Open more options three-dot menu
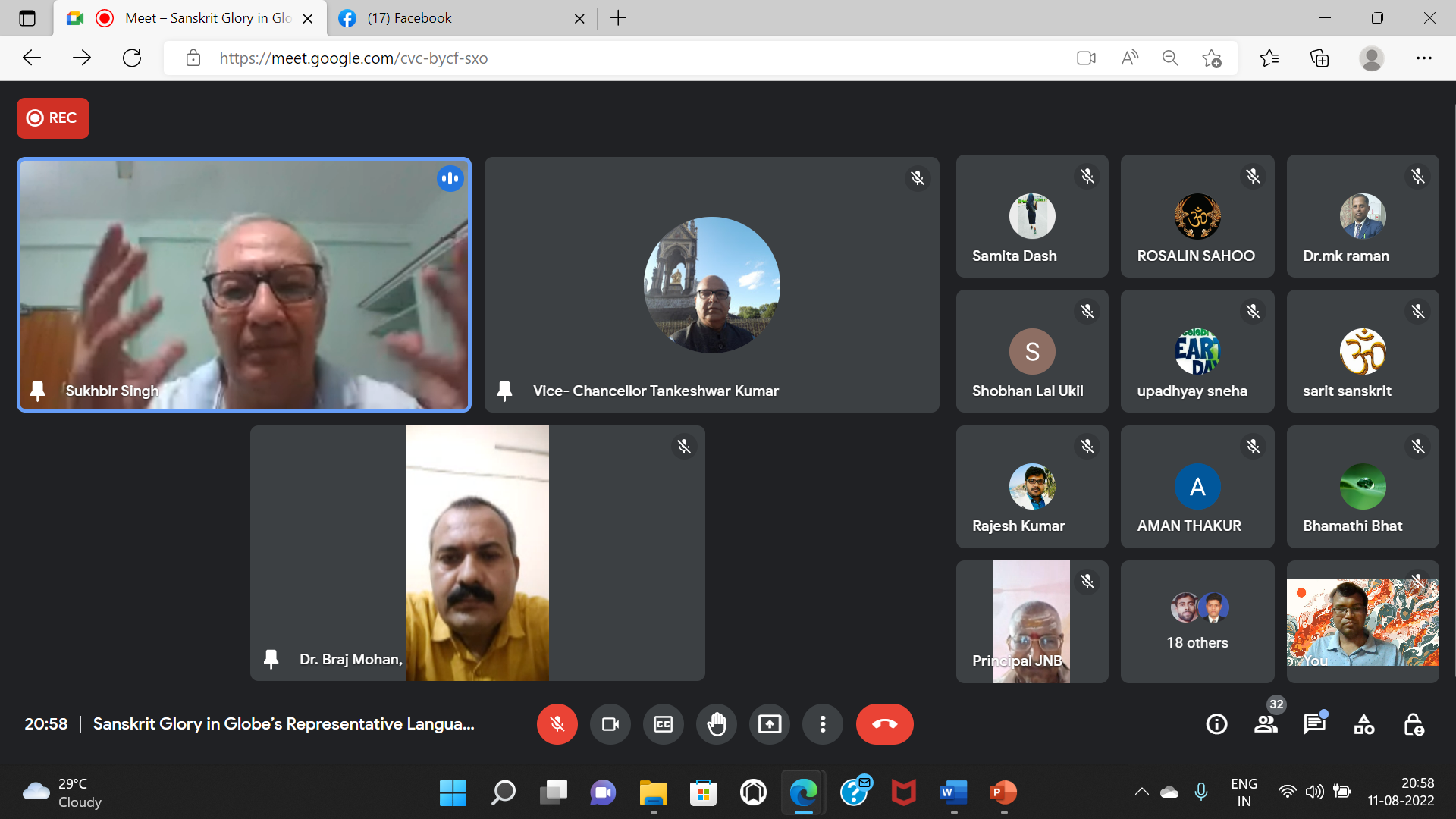The width and height of the screenshot is (1456, 819). tap(823, 724)
